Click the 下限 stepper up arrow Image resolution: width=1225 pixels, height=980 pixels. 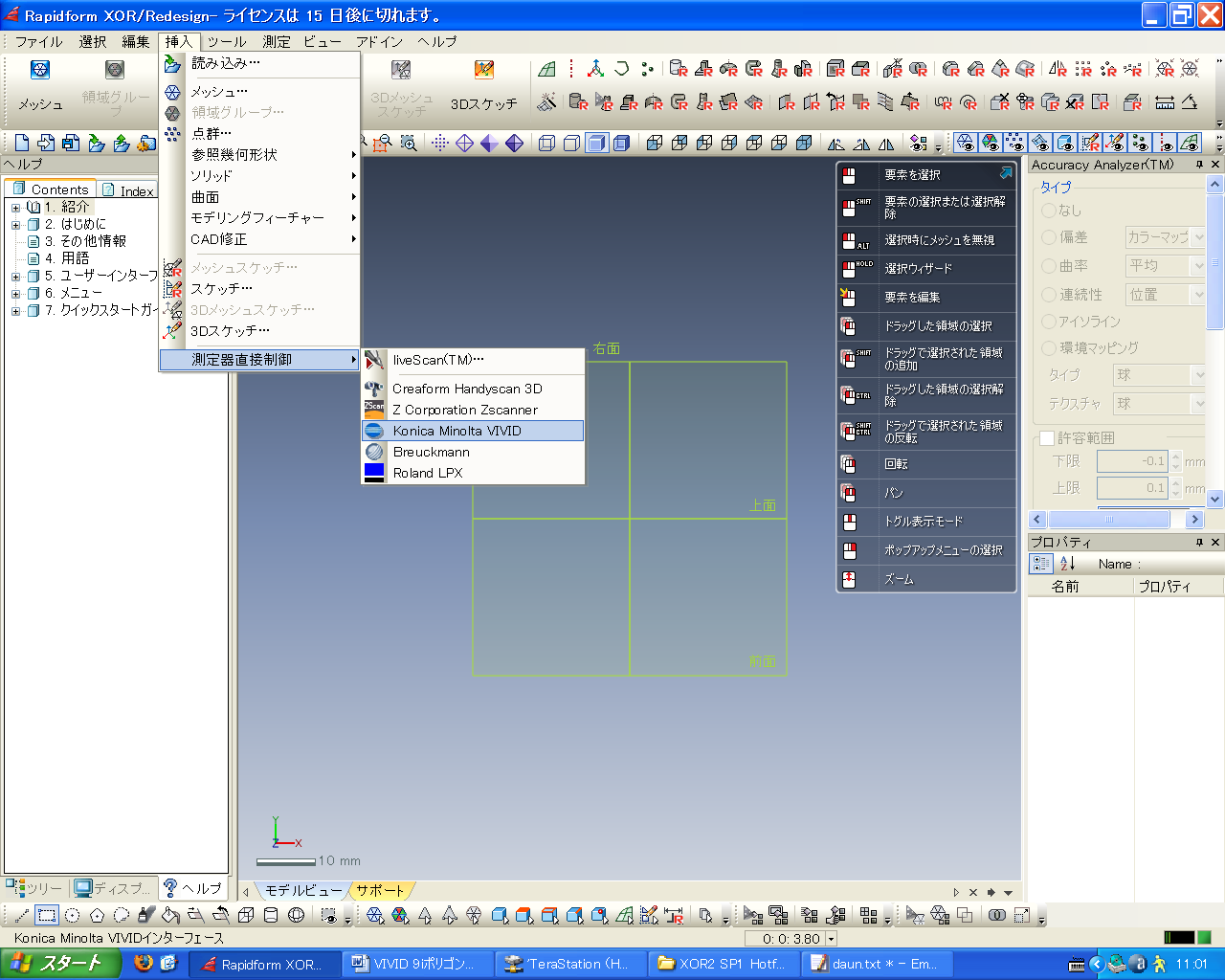pyautogui.click(x=1176, y=456)
